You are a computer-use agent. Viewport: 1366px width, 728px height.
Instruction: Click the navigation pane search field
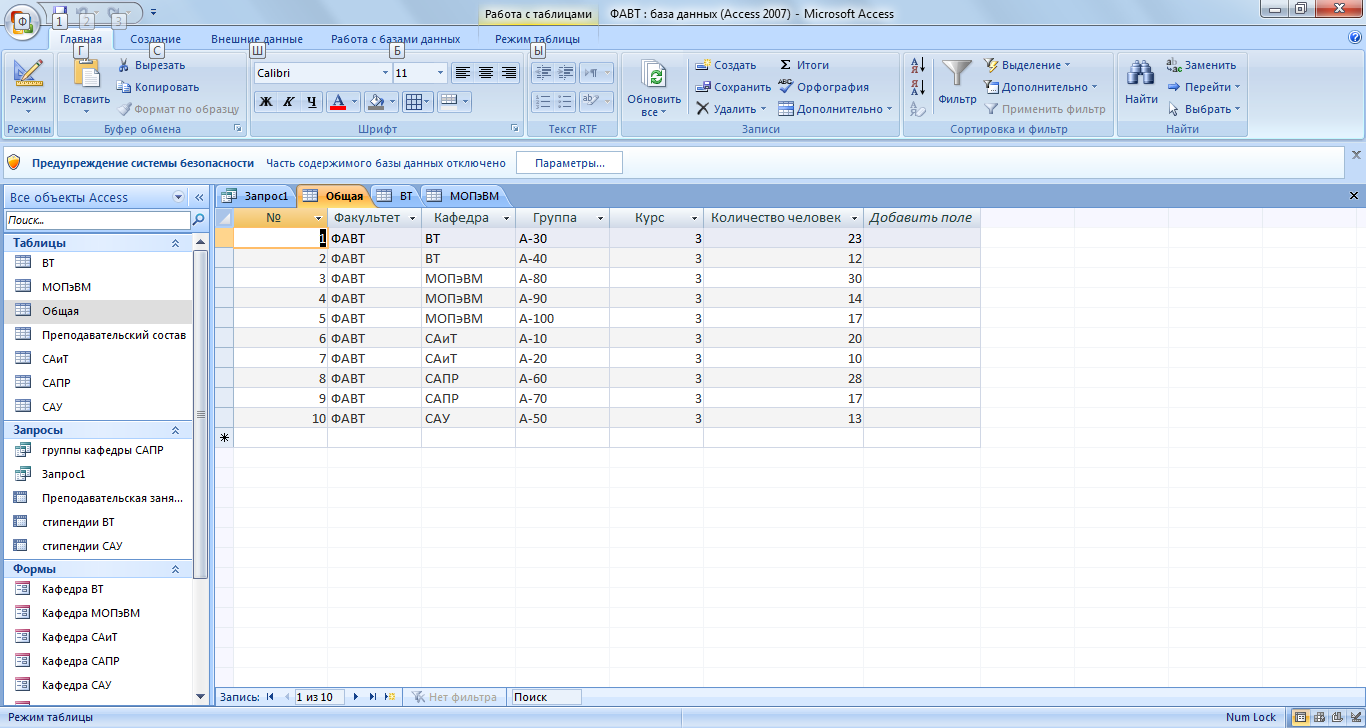click(97, 220)
